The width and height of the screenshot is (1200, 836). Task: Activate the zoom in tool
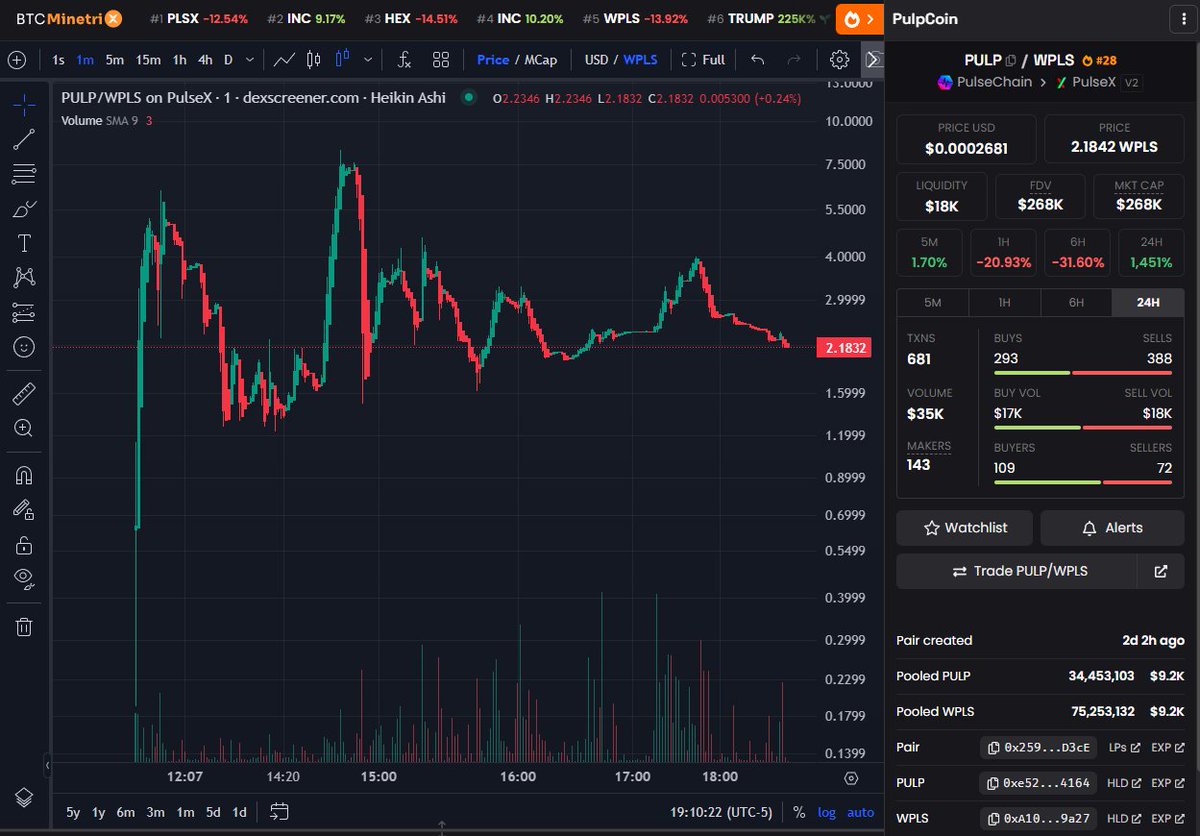pos(24,428)
